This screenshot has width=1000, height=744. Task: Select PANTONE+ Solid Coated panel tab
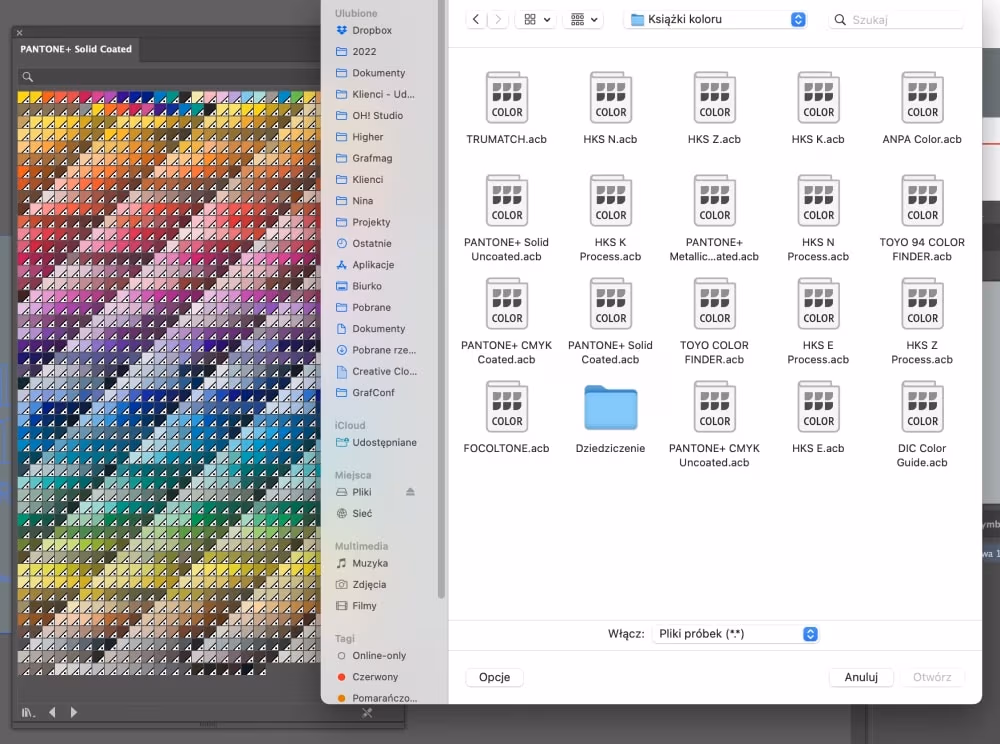76,49
